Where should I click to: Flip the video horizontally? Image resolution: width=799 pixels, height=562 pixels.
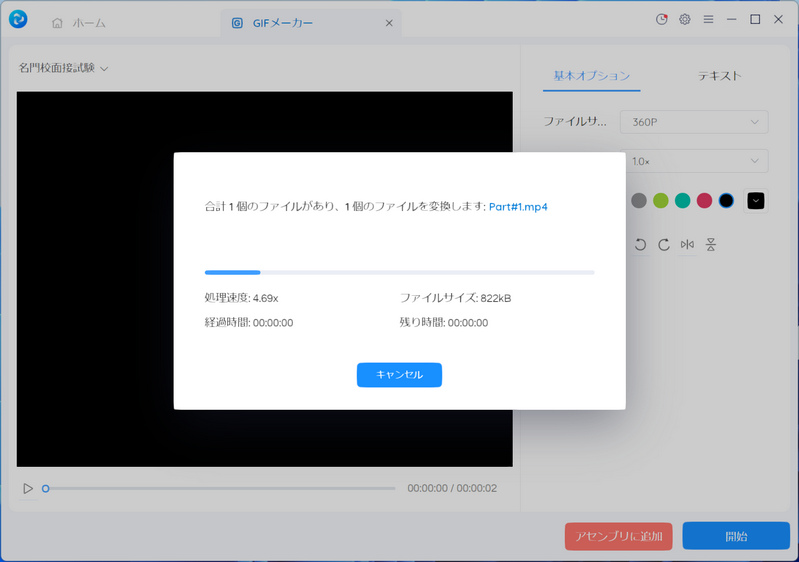[687, 245]
